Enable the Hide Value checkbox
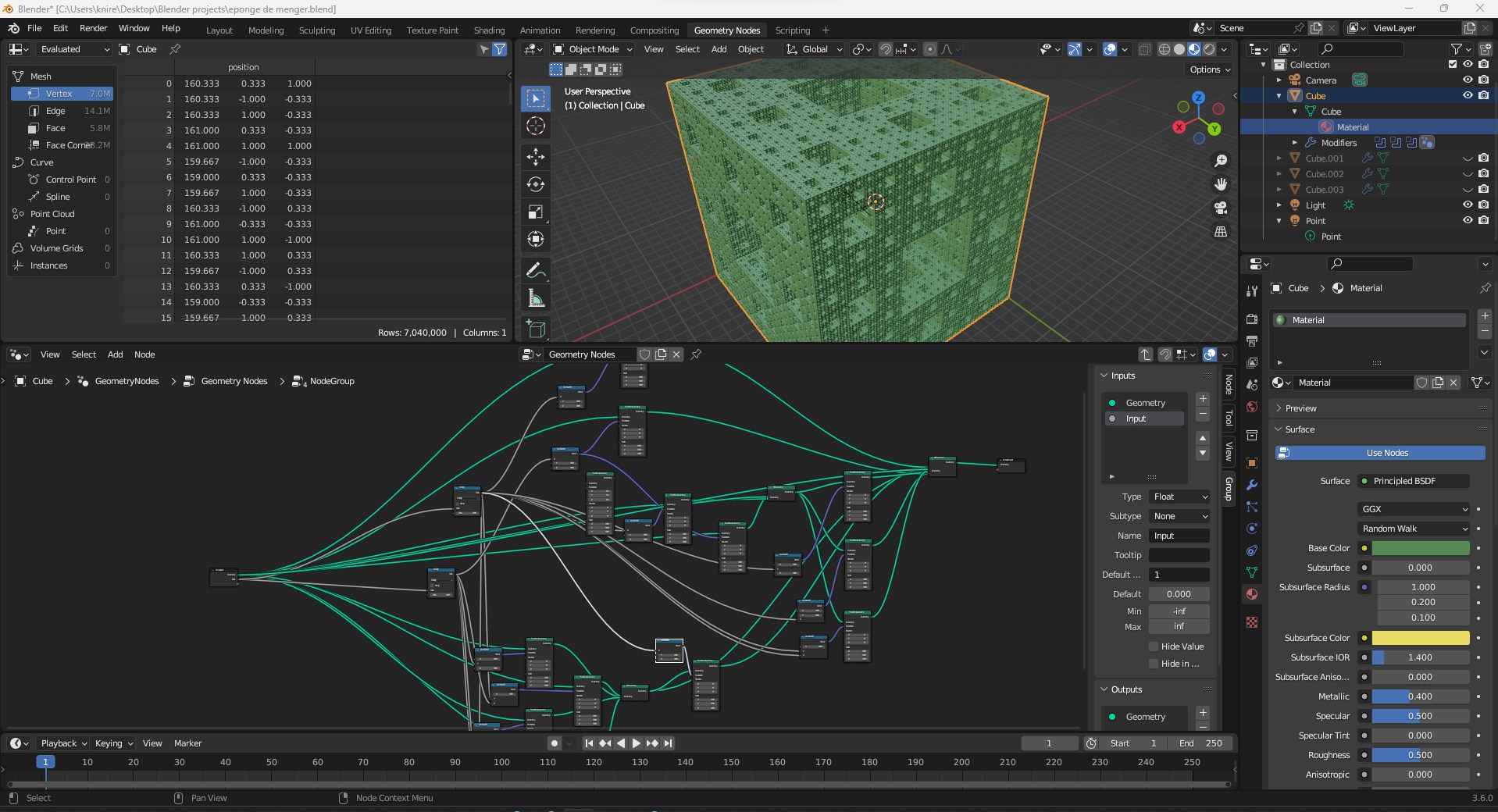Screen dimensions: 1498x812 click(1154, 646)
